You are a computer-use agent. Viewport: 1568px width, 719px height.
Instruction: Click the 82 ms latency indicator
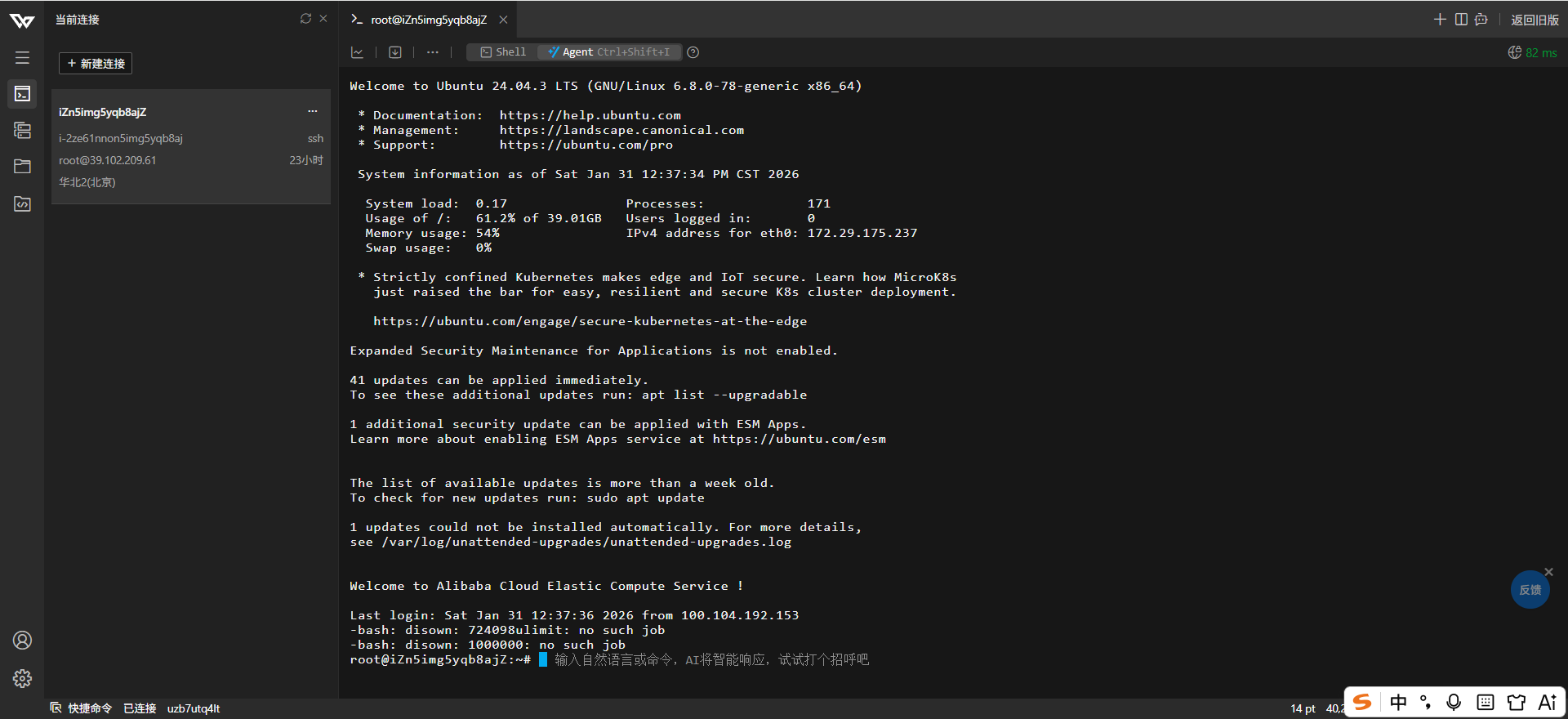click(x=1532, y=52)
